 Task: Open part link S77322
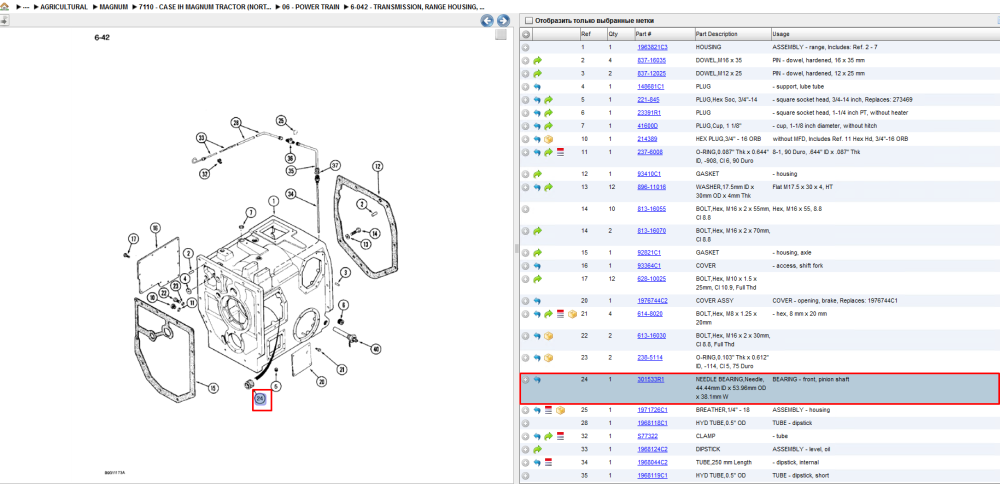[647, 436]
